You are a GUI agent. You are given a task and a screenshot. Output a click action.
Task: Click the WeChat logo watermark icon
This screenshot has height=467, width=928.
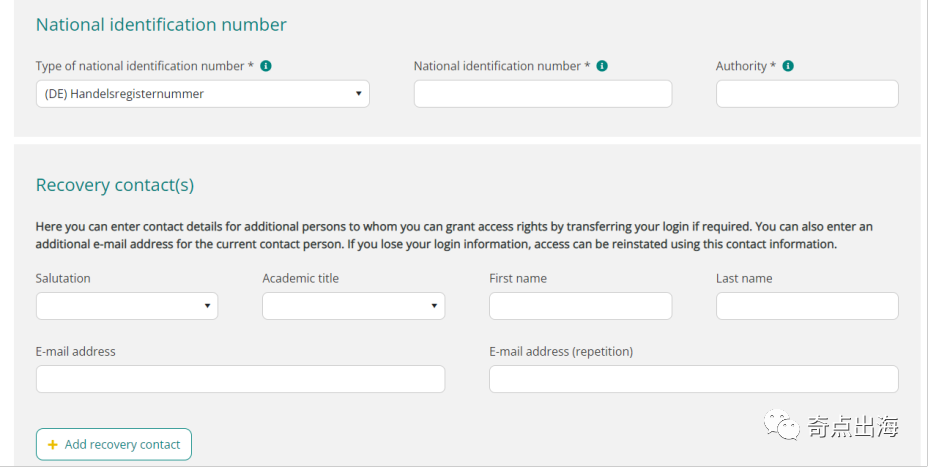(x=781, y=427)
